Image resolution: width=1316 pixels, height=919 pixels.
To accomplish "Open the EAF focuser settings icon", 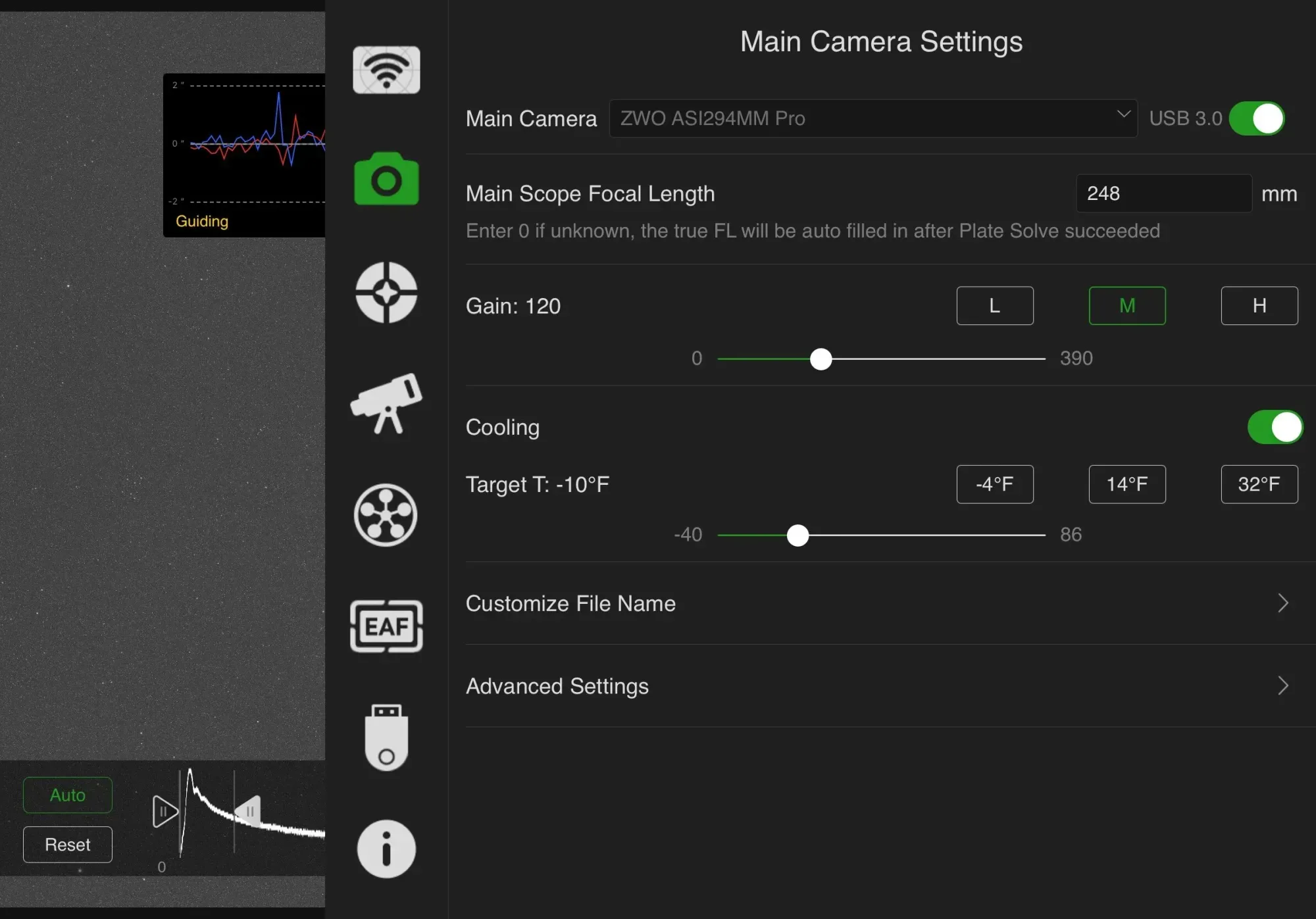I will click(x=386, y=626).
